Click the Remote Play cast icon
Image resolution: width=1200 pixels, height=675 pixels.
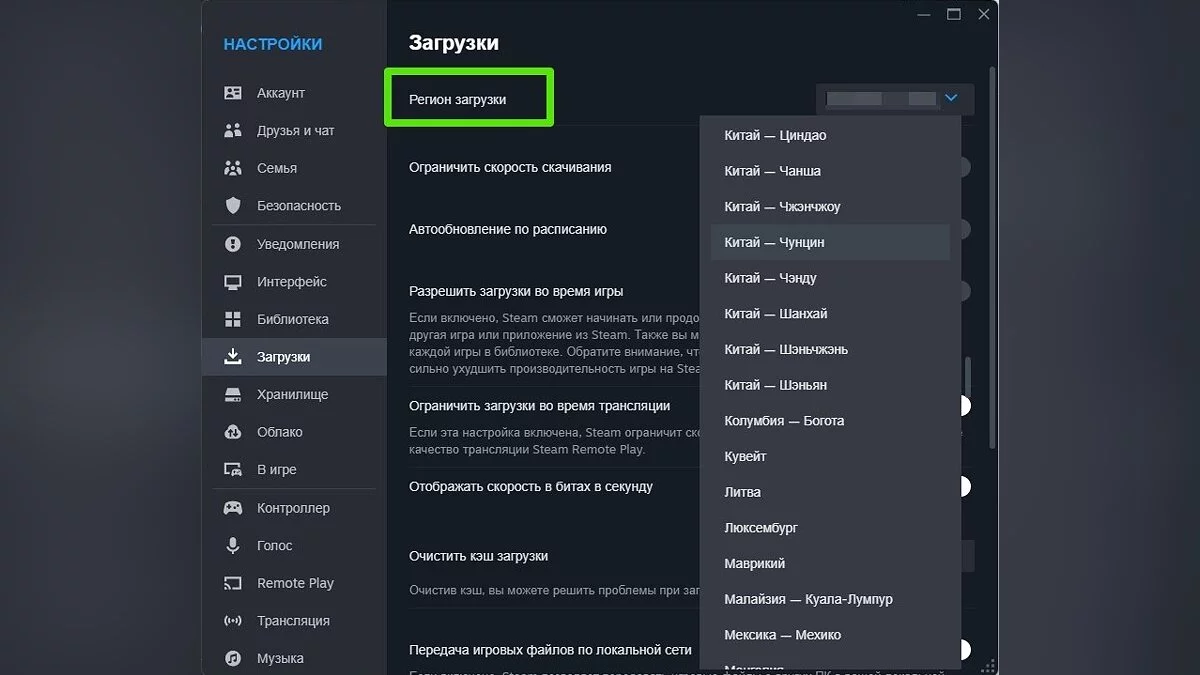(233, 583)
